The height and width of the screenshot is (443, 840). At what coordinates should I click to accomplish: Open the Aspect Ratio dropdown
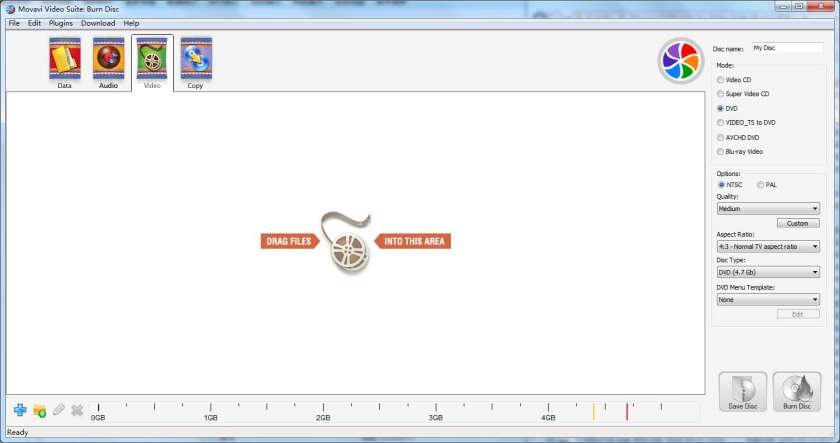click(x=768, y=246)
